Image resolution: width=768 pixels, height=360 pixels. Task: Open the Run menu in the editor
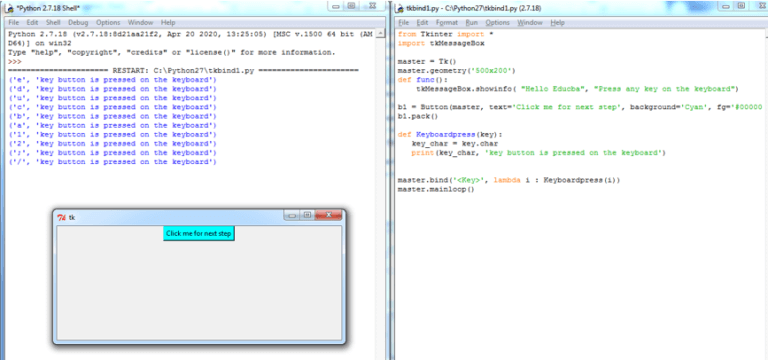[x=472, y=23]
